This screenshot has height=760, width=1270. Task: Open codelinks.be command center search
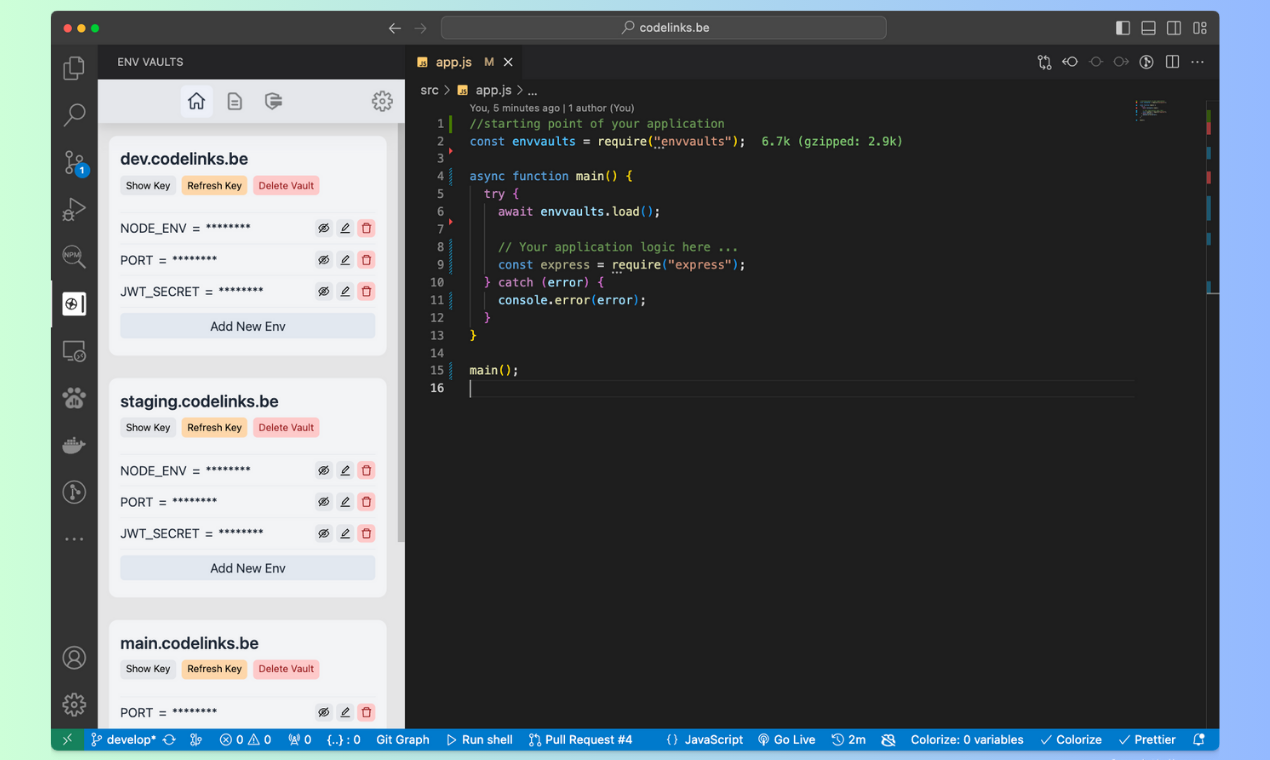664,28
